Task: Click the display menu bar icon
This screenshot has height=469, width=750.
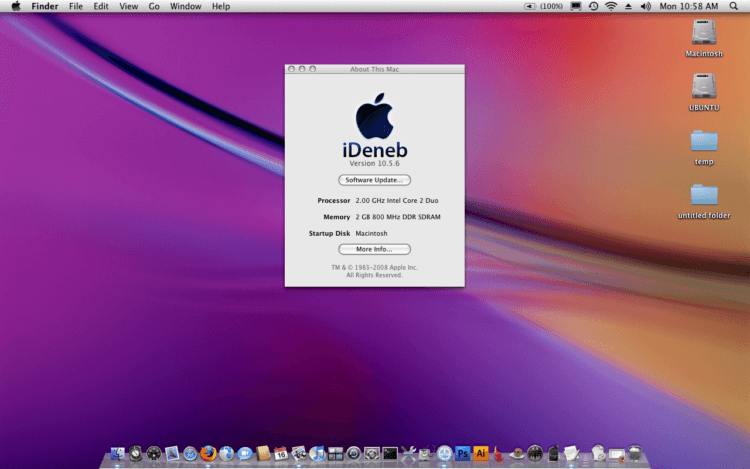Action: click(576, 6)
